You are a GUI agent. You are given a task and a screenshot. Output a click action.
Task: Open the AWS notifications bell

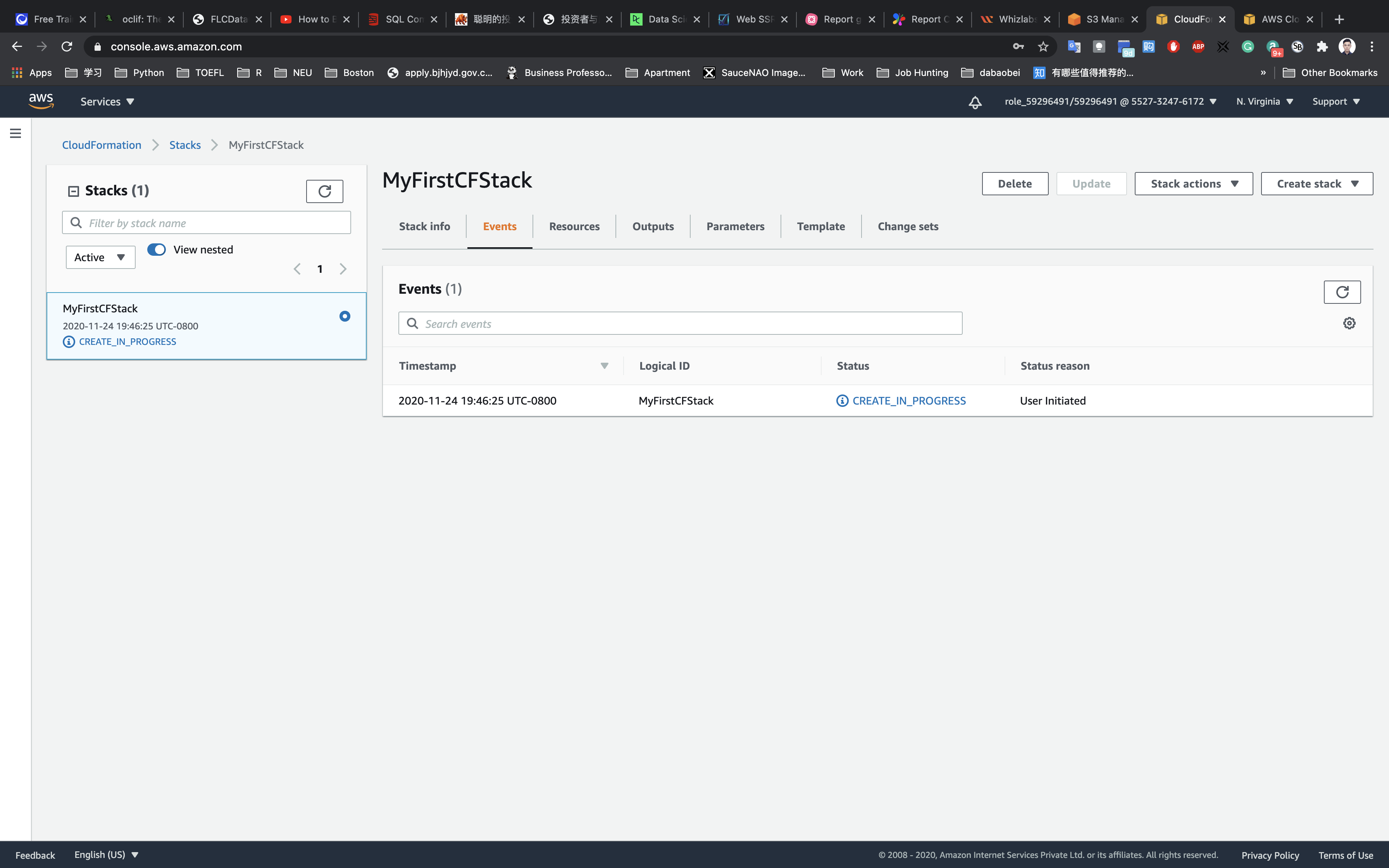coord(975,102)
